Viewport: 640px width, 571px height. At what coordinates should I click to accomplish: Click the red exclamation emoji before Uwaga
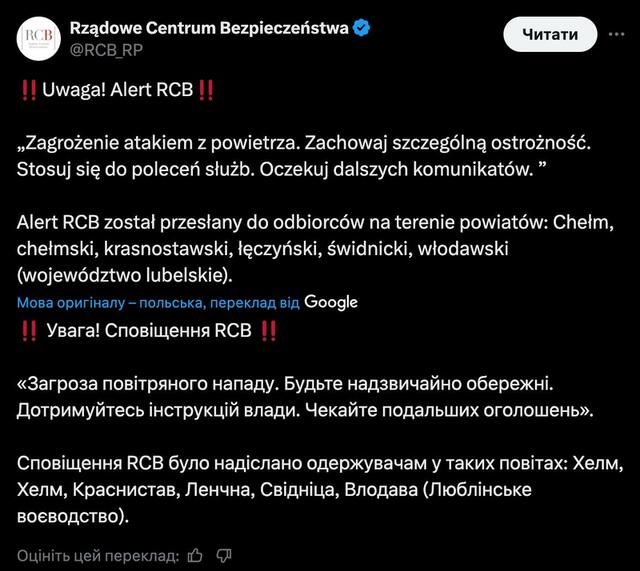[x=28, y=90]
